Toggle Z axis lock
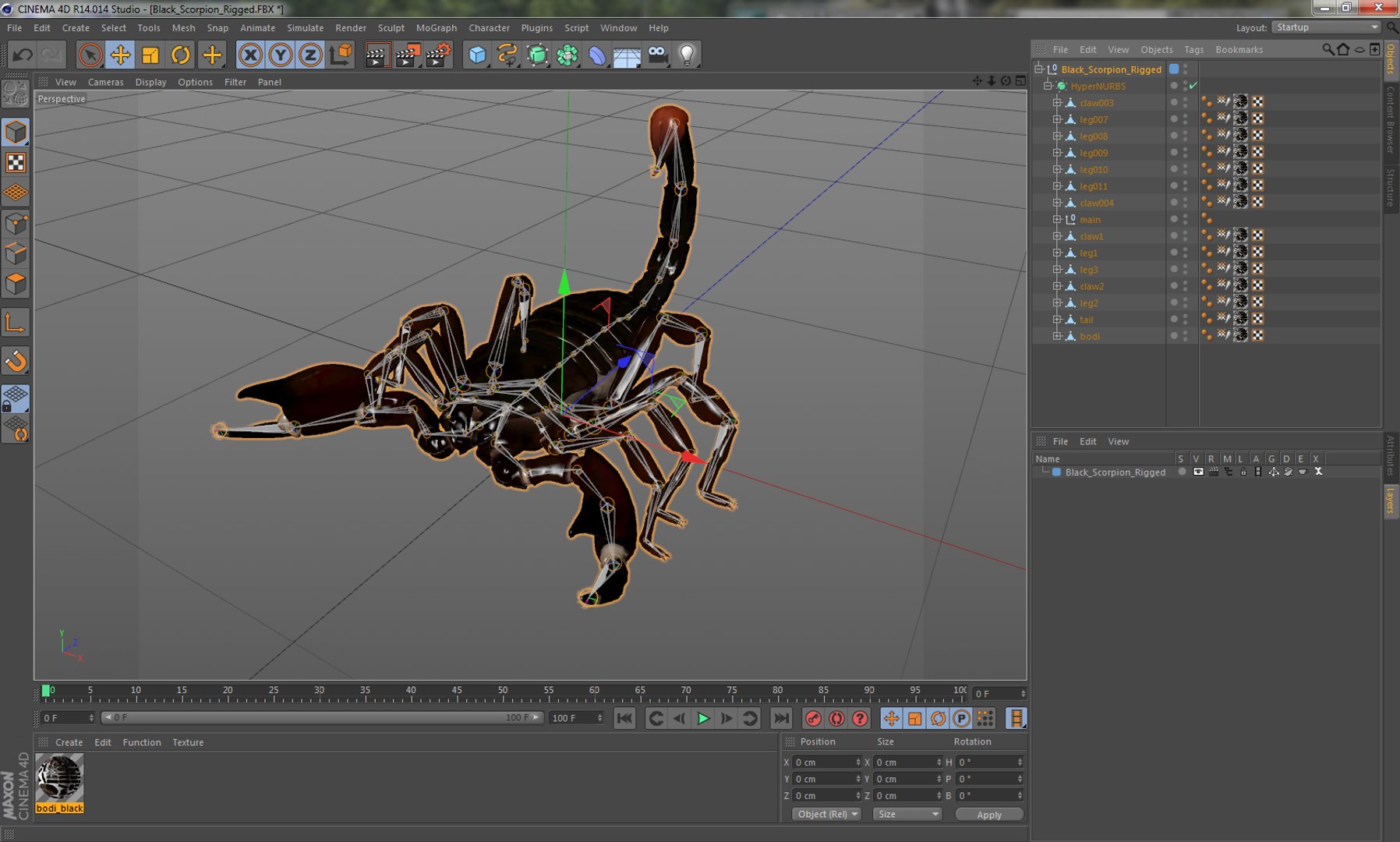This screenshot has width=1400, height=842. point(310,55)
